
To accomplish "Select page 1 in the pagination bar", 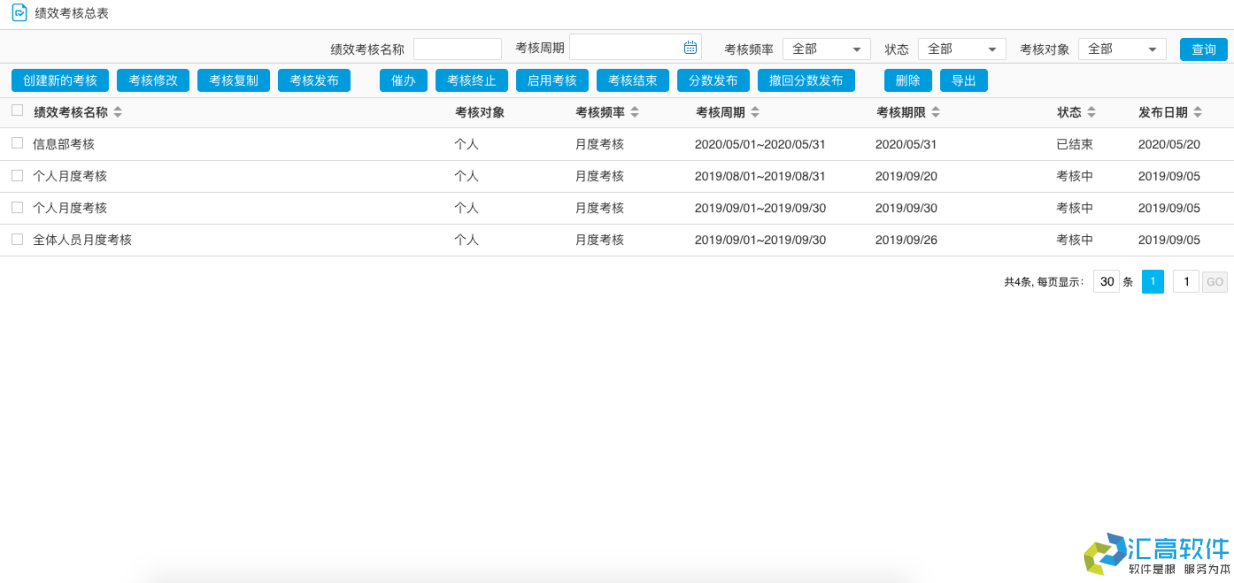I will [1152, 281].
